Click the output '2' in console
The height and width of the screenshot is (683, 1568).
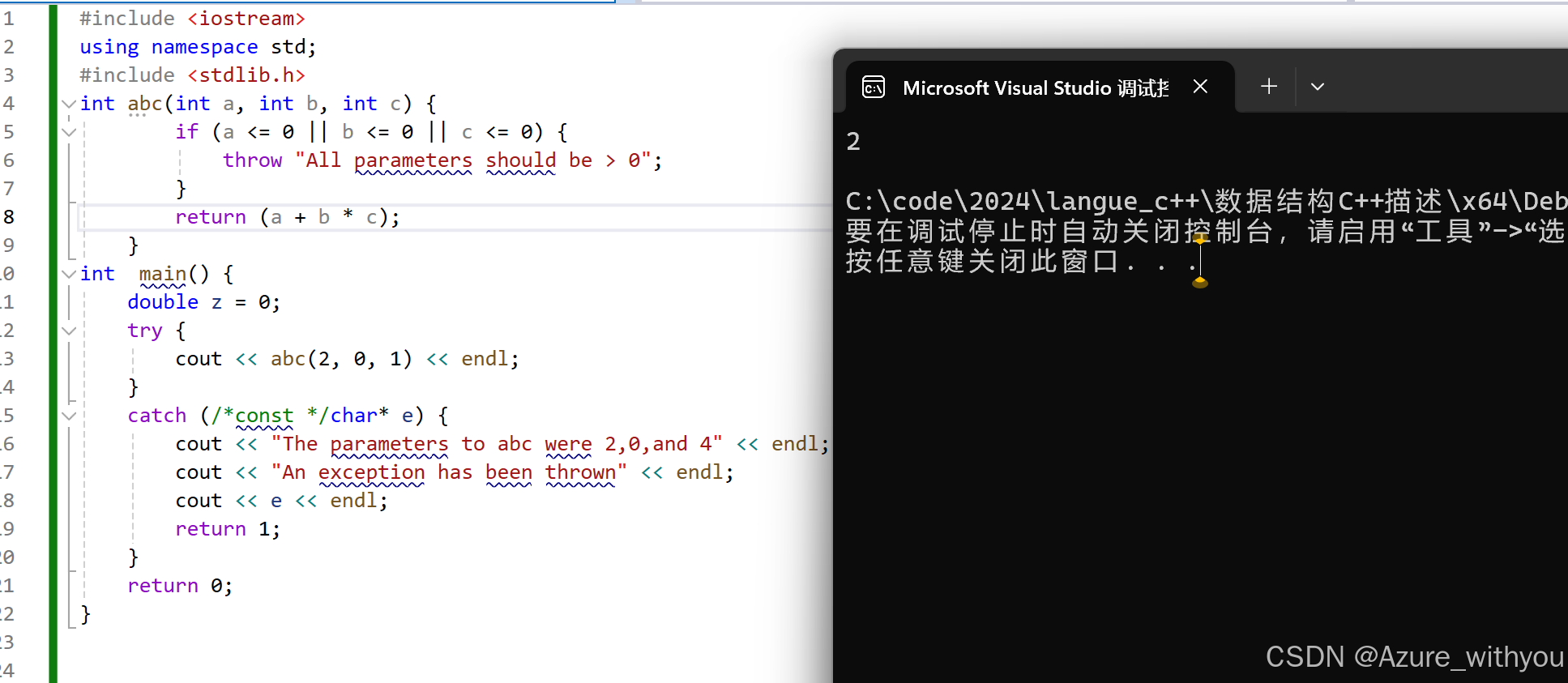pyautogui.click(x=853, y=142)
